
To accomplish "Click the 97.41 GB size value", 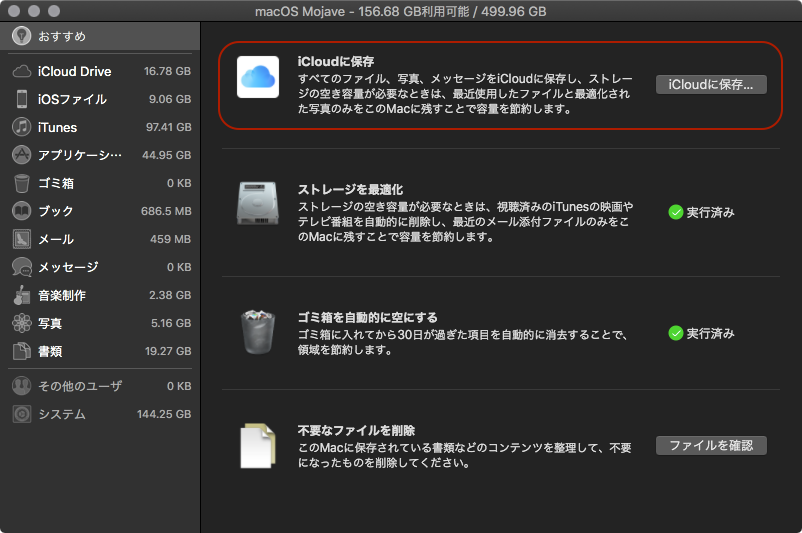I will point(168,127).
